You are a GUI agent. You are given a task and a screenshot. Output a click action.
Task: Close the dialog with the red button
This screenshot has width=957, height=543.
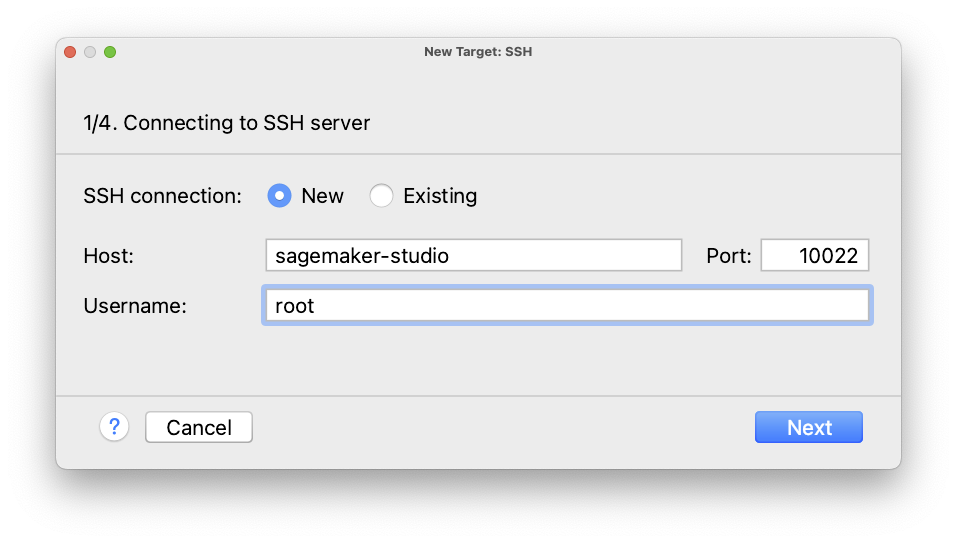tap(70, 52)
